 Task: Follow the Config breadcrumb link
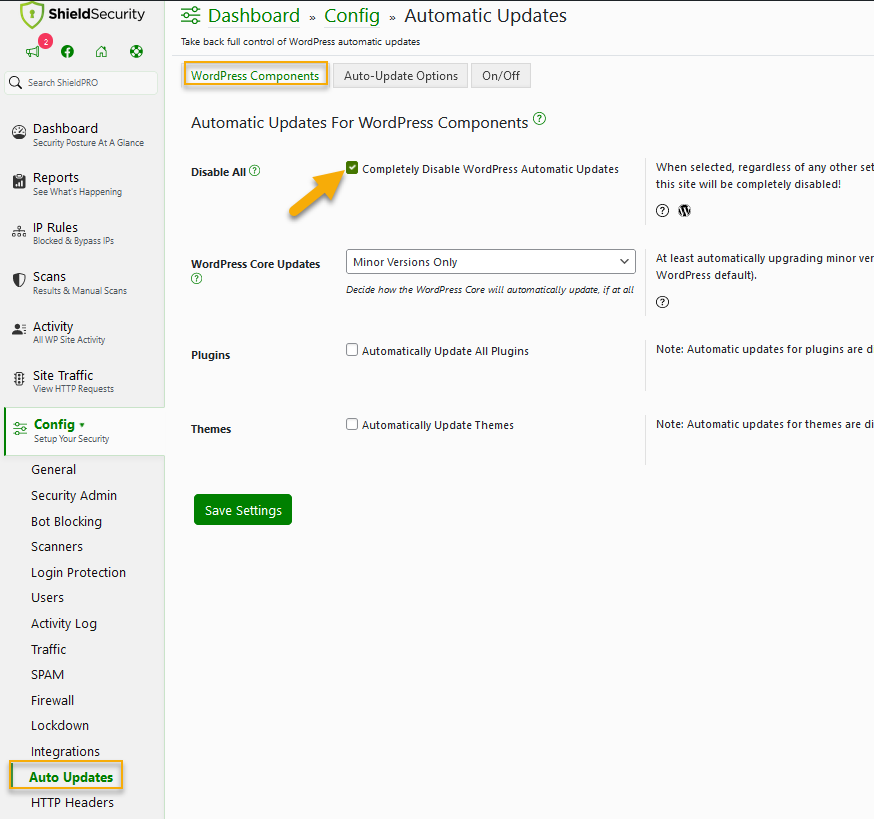coord(352,16)
